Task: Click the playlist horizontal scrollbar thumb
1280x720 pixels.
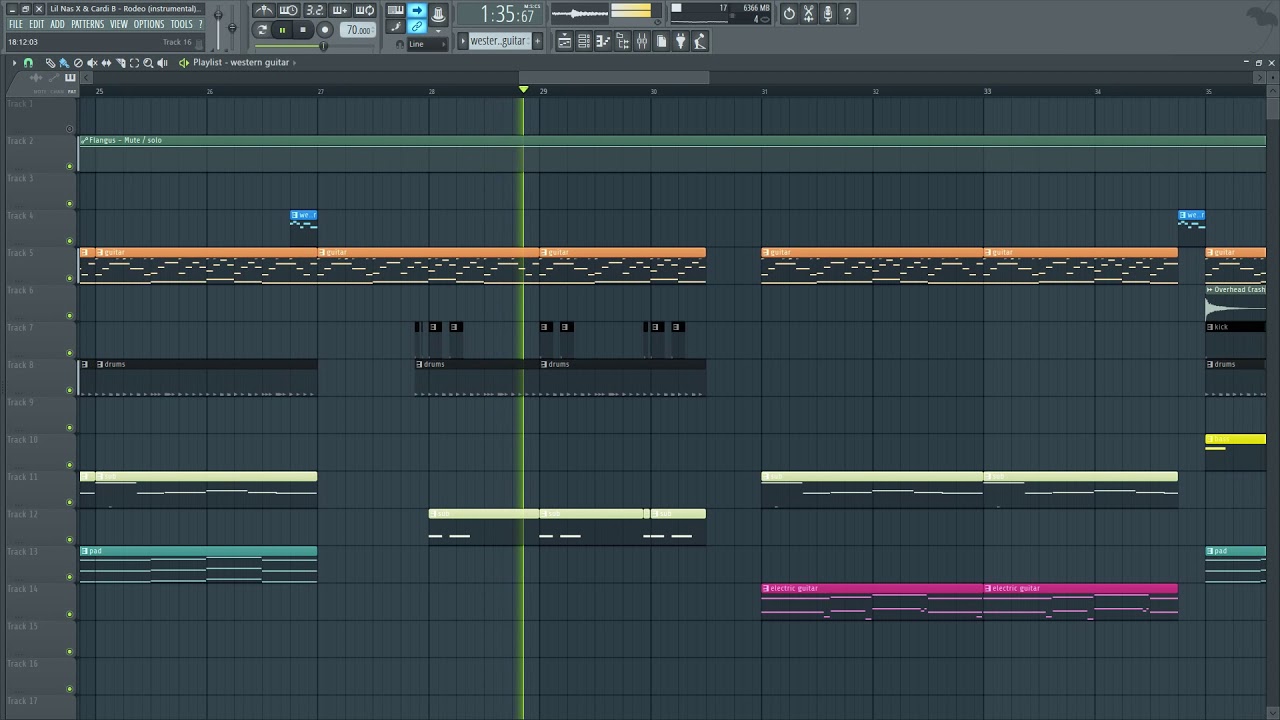Action: pos(614,77)
